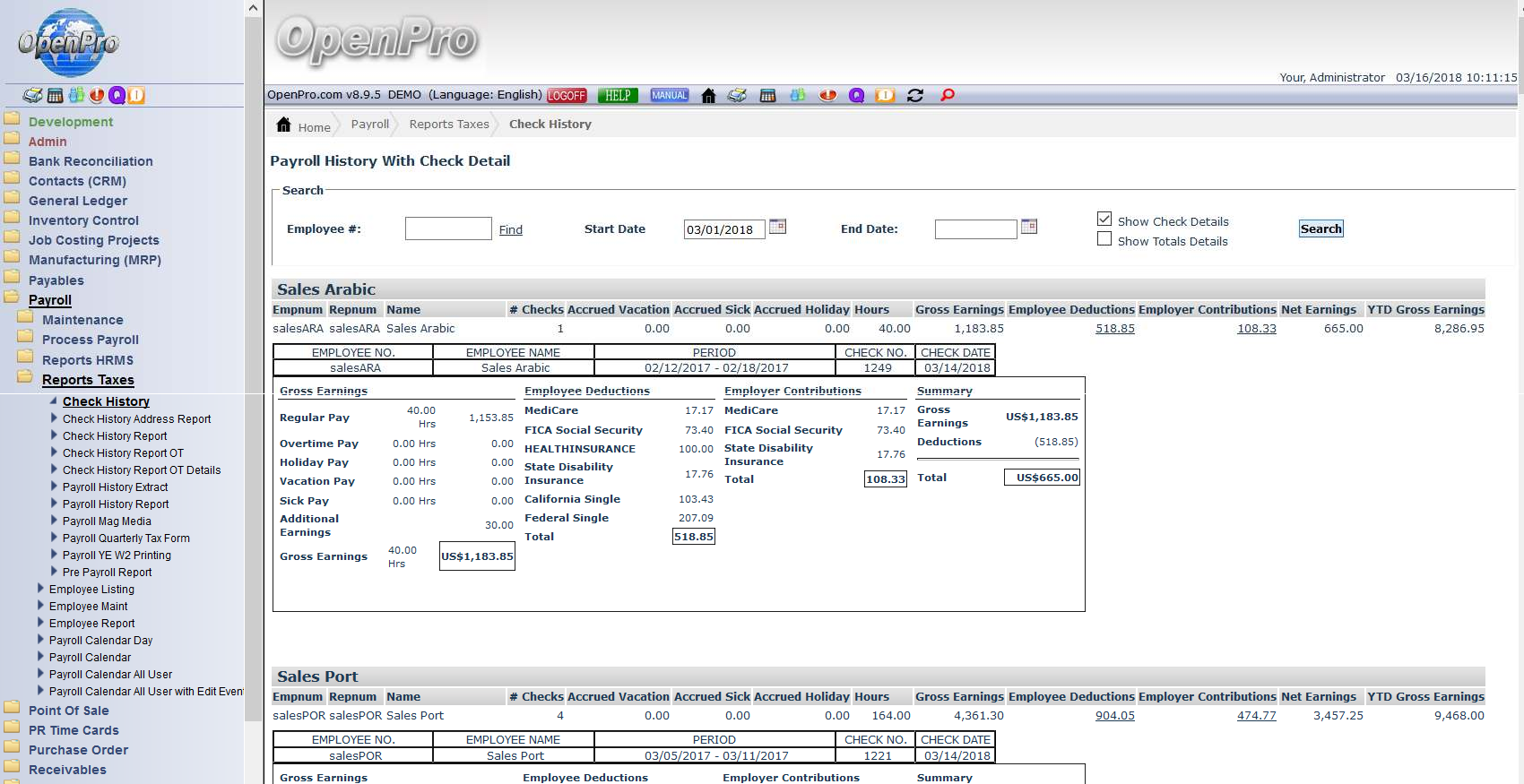Viewport: 1524px width, 784px height.
Task: Click the printer icon in top toolbar
Action: [737, 96]
